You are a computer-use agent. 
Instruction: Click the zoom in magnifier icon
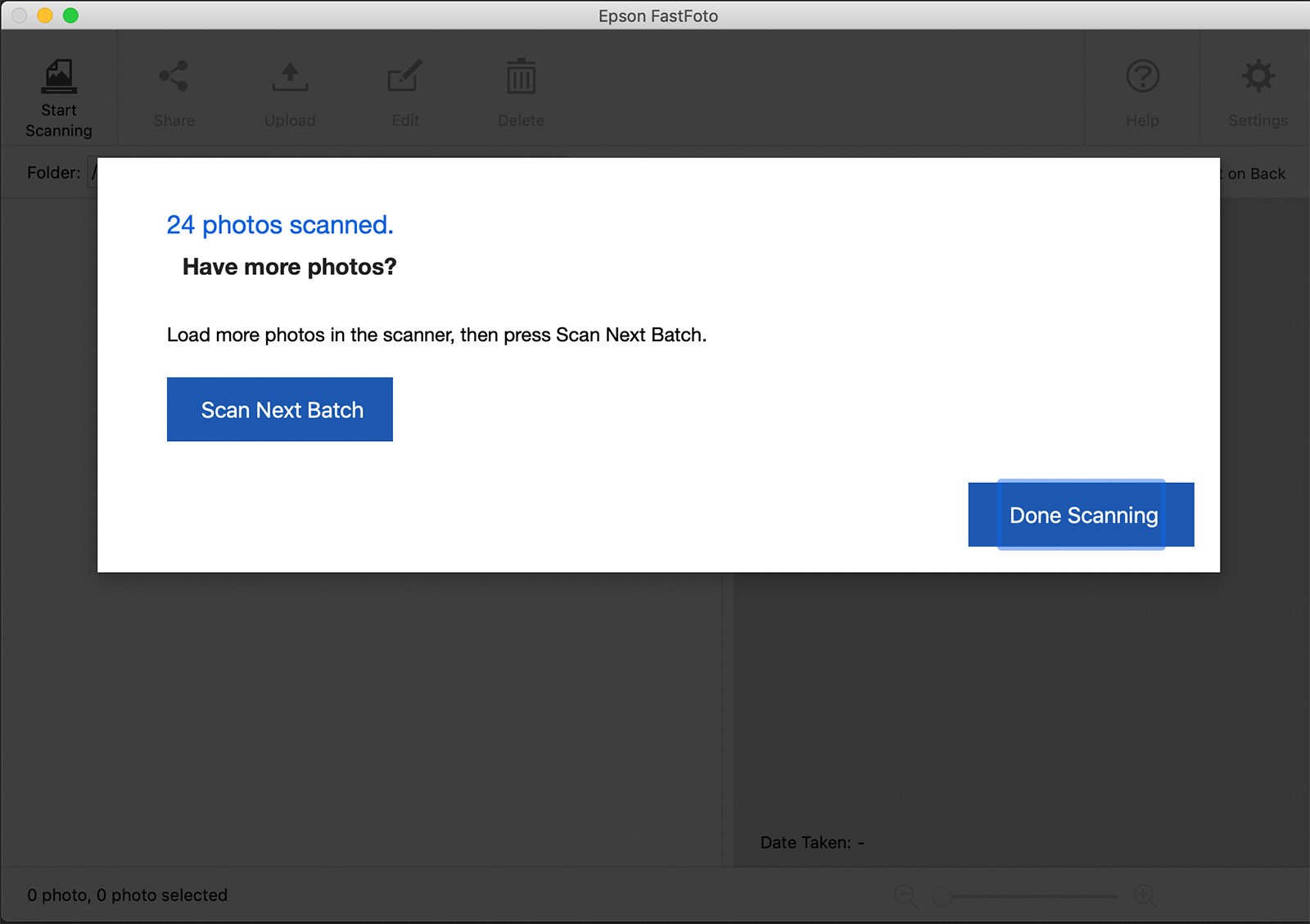click(1145, 895)
